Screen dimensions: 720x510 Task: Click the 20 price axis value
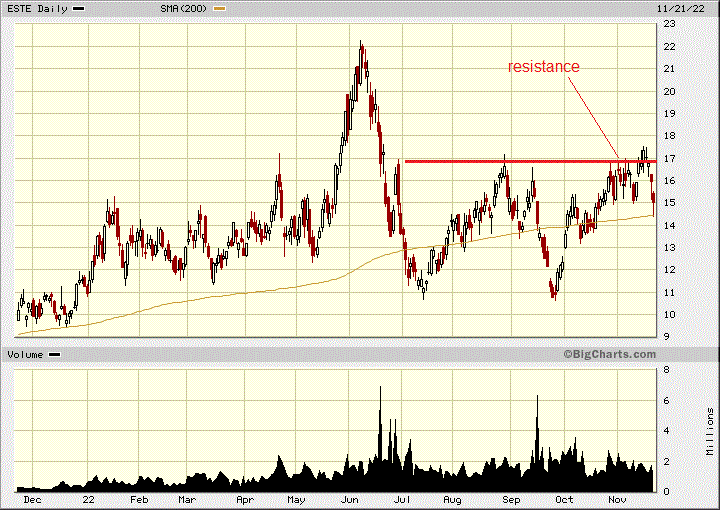669,91
